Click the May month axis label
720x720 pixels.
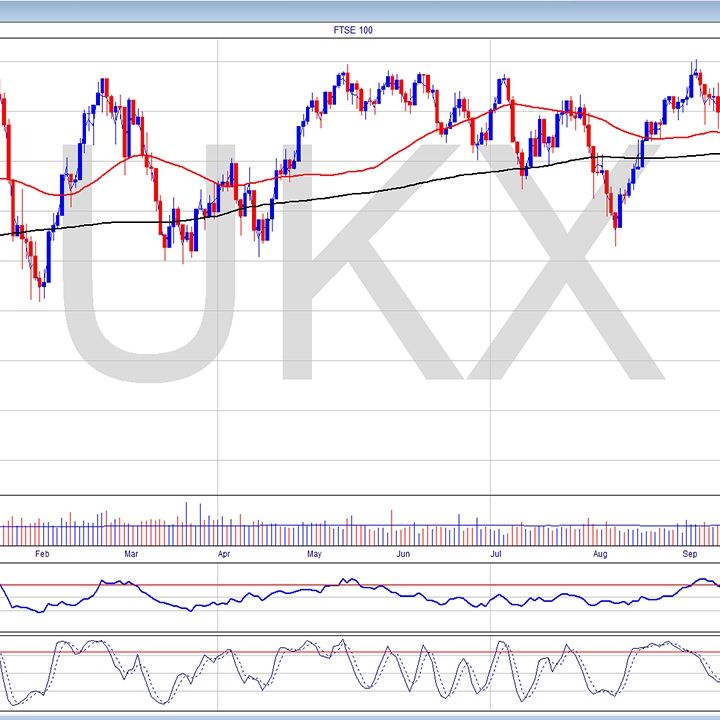314,553
